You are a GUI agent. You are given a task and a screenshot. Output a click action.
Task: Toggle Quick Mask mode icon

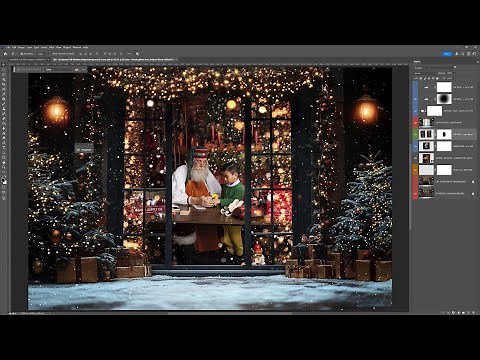pos(4,187)
